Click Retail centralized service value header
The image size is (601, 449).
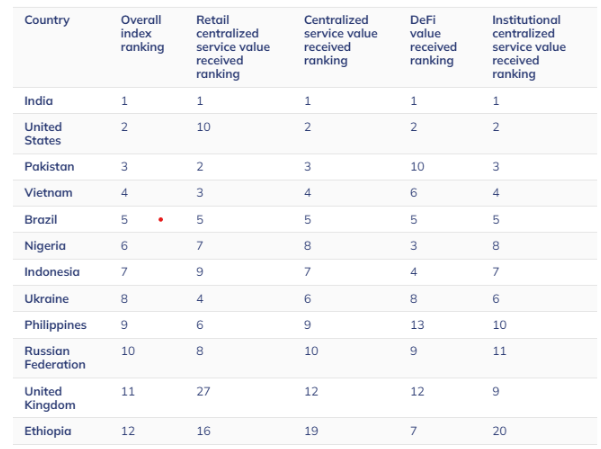(230, 47)
